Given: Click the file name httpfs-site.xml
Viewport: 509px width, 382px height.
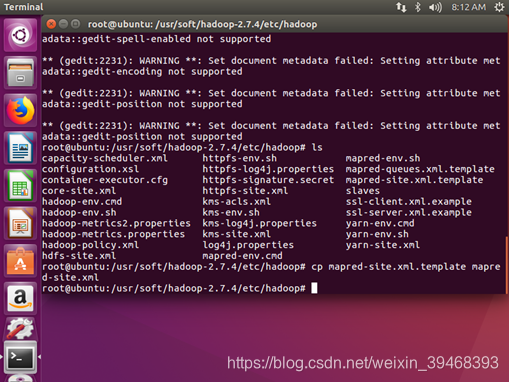Looking at the screenshot, I should point(245,191).
